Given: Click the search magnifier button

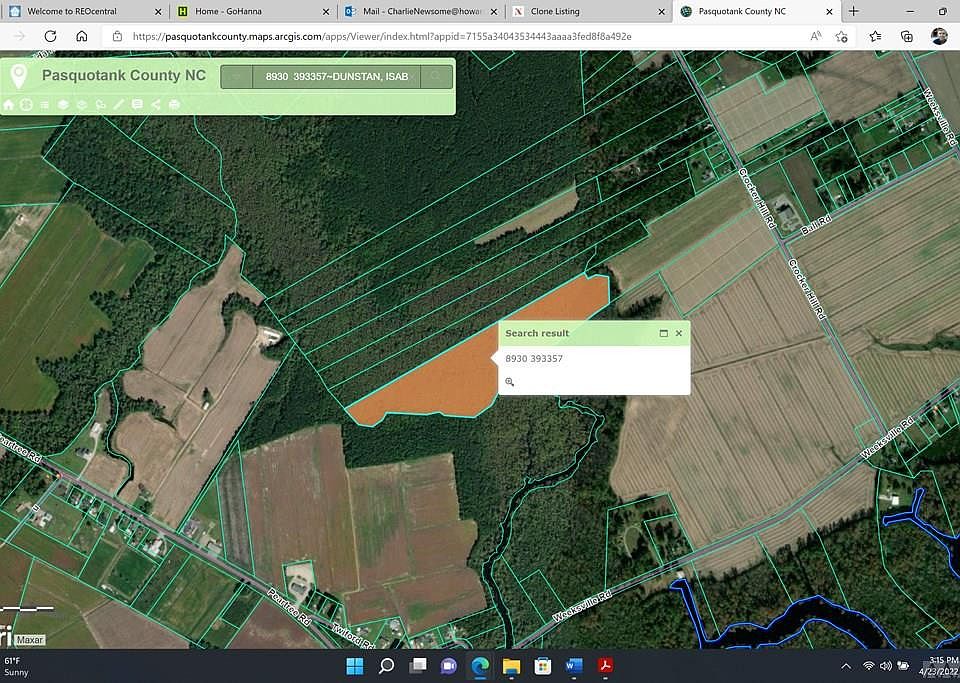Looking at the screenshot, I should coord(436,76).
